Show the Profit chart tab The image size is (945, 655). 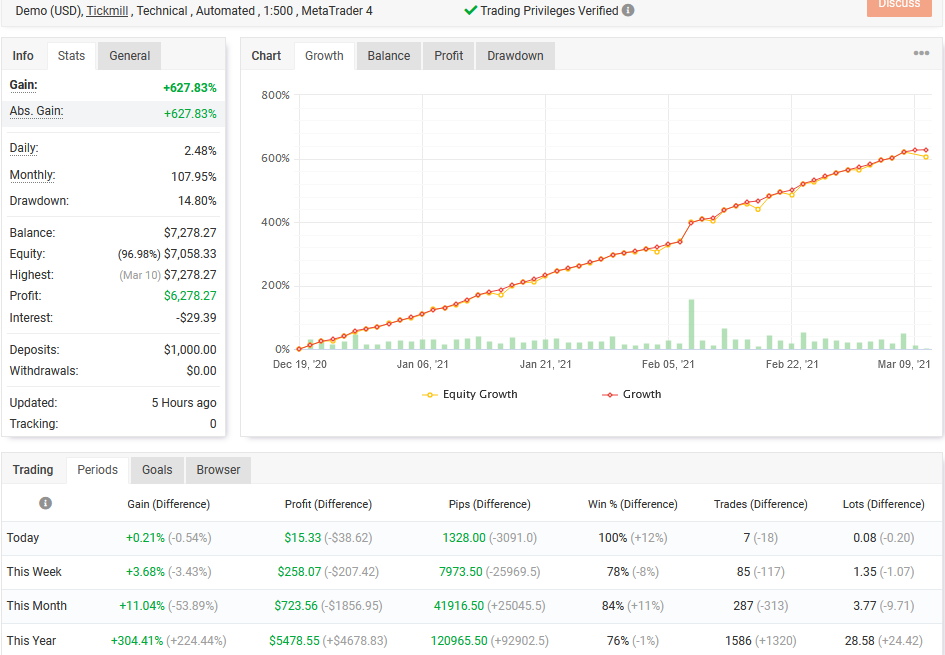click(x=449, y=56)
